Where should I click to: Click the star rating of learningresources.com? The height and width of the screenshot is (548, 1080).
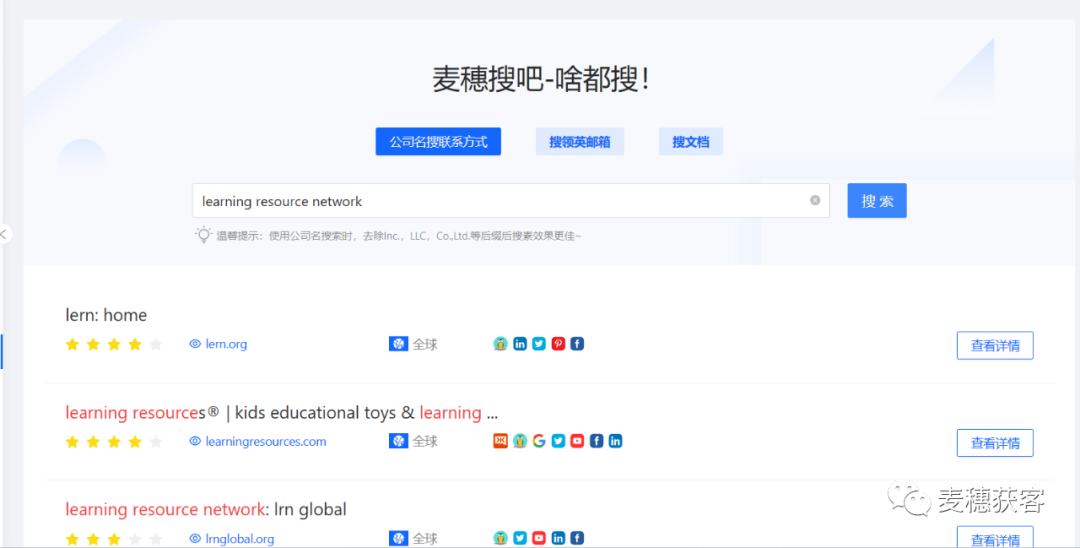point(114,441)
